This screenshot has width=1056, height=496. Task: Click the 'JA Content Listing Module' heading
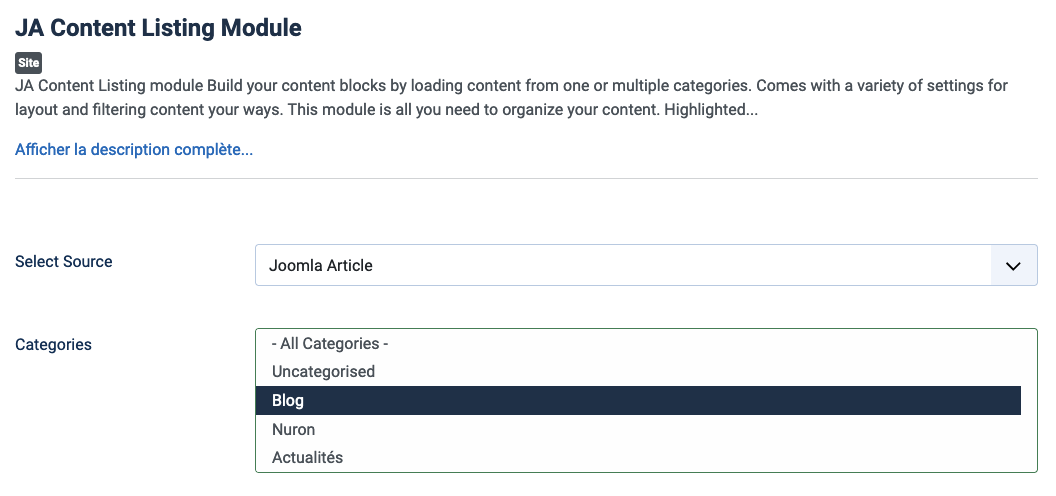[x=158, y=28]
